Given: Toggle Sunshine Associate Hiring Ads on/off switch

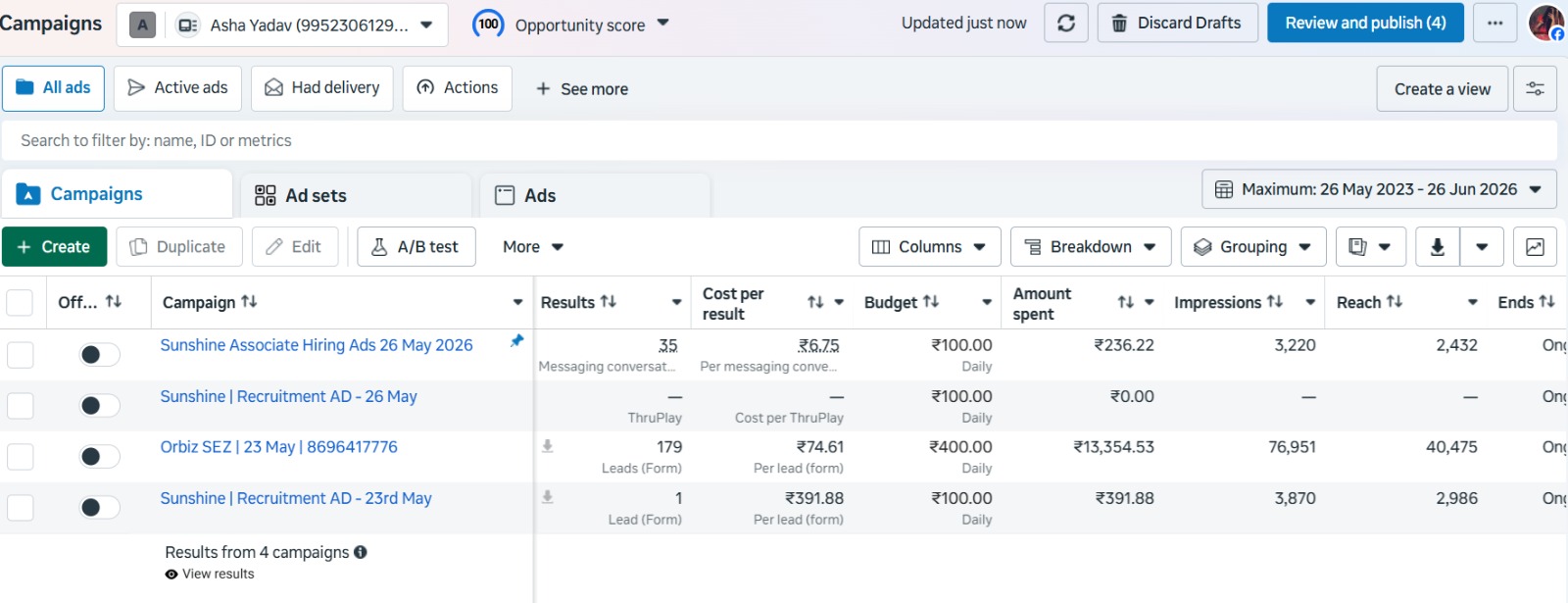Looking at the screenshot, I should pyautogui.click(x=99, y=354).
